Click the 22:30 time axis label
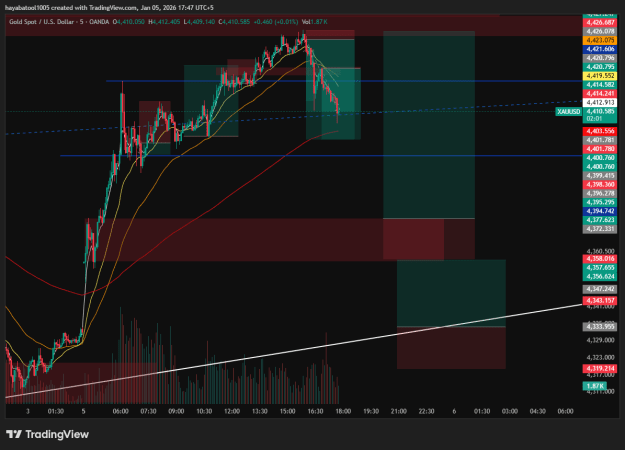 click(x=426, y=411)
